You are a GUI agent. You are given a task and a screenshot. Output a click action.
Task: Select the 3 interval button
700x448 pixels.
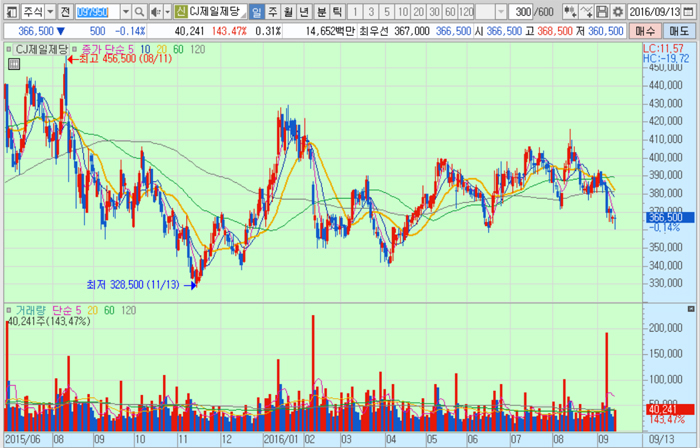(x=371, y=12)
